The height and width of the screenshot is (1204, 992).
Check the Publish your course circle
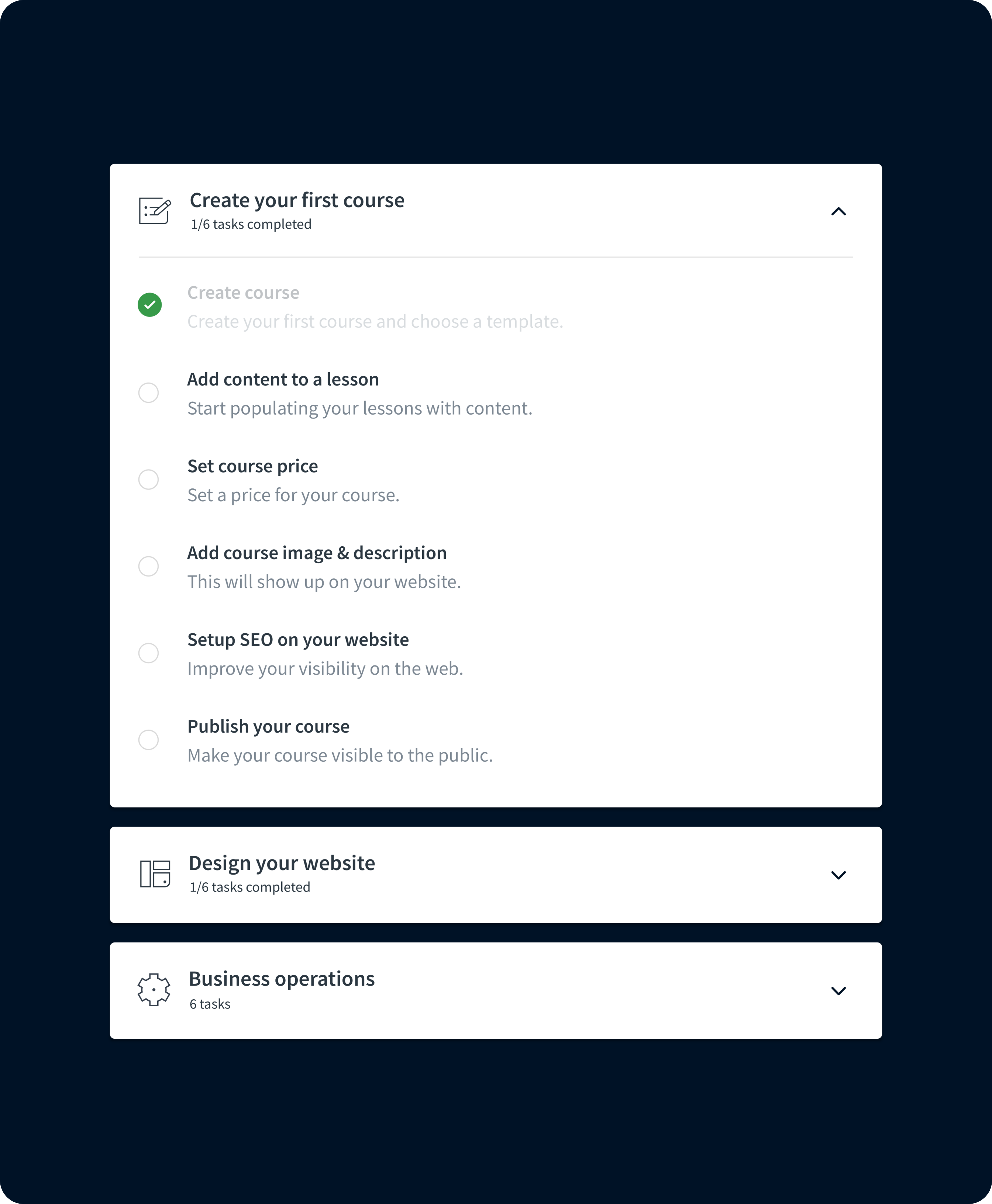149,740
